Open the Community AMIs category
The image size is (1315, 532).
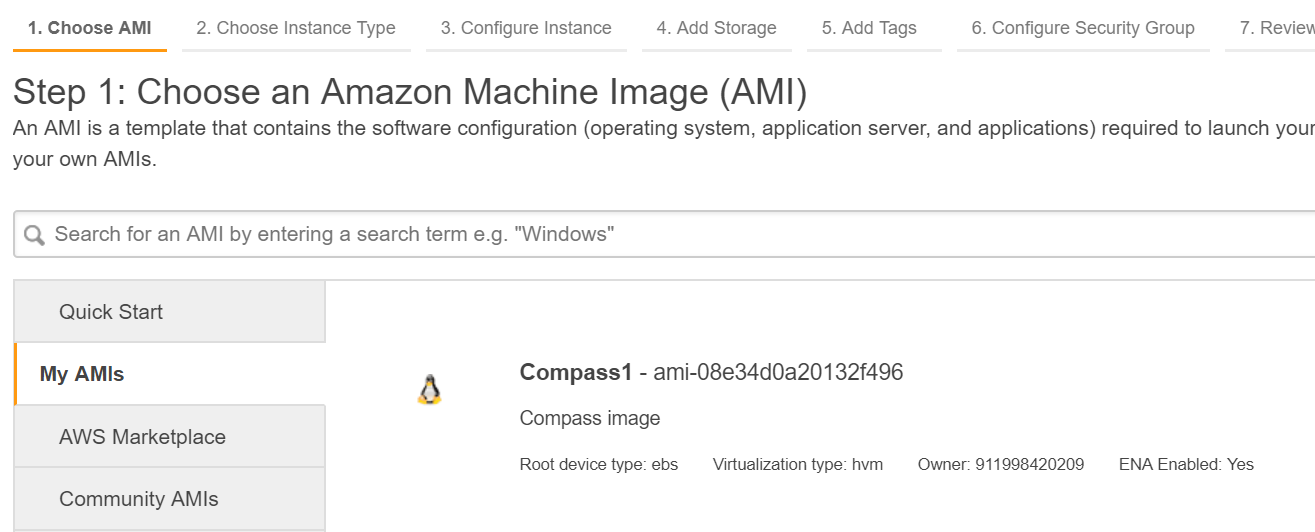pyautogui.click(x=138, y=499)
